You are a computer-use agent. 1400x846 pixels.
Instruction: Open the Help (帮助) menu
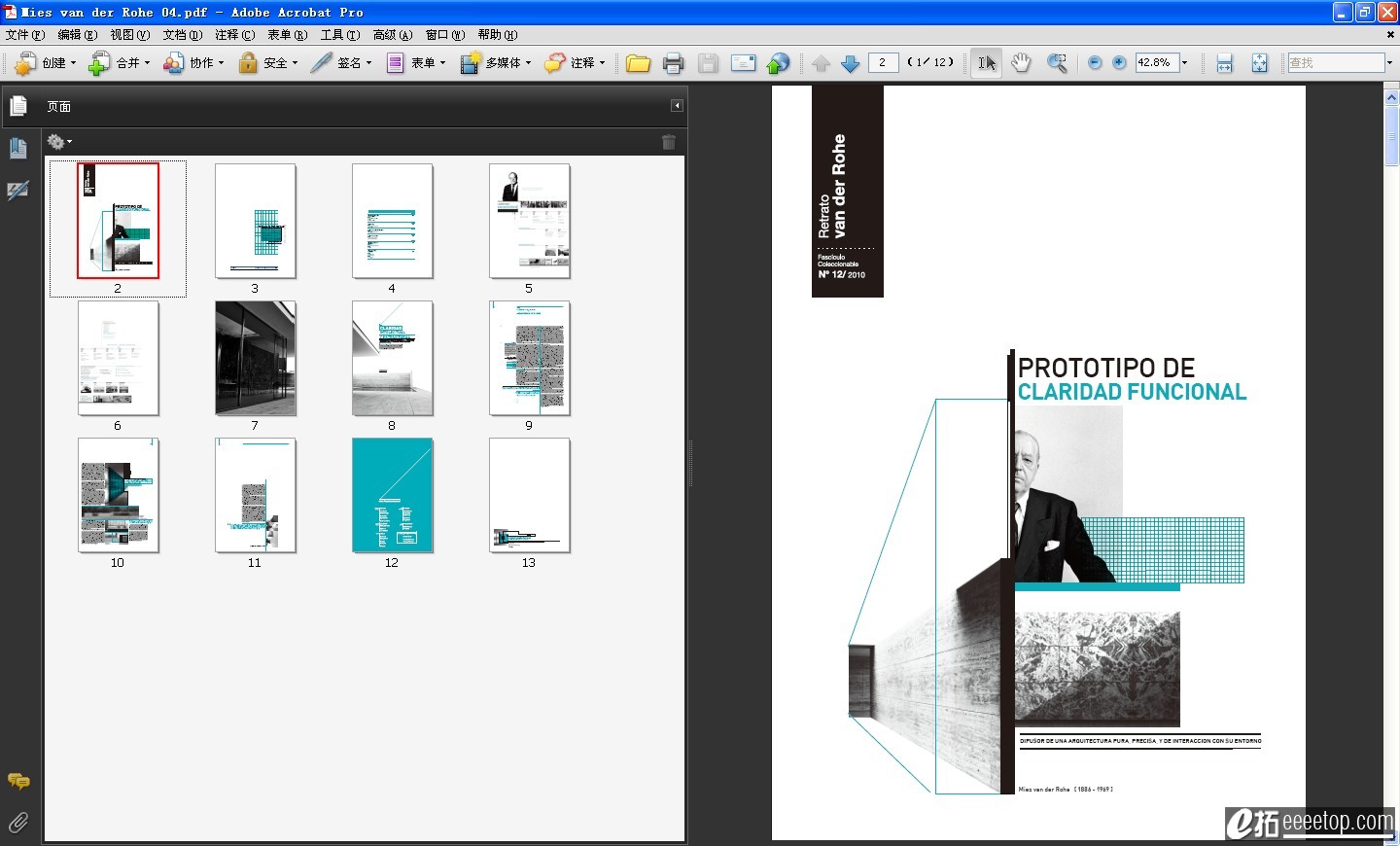(x=498, y=35)
